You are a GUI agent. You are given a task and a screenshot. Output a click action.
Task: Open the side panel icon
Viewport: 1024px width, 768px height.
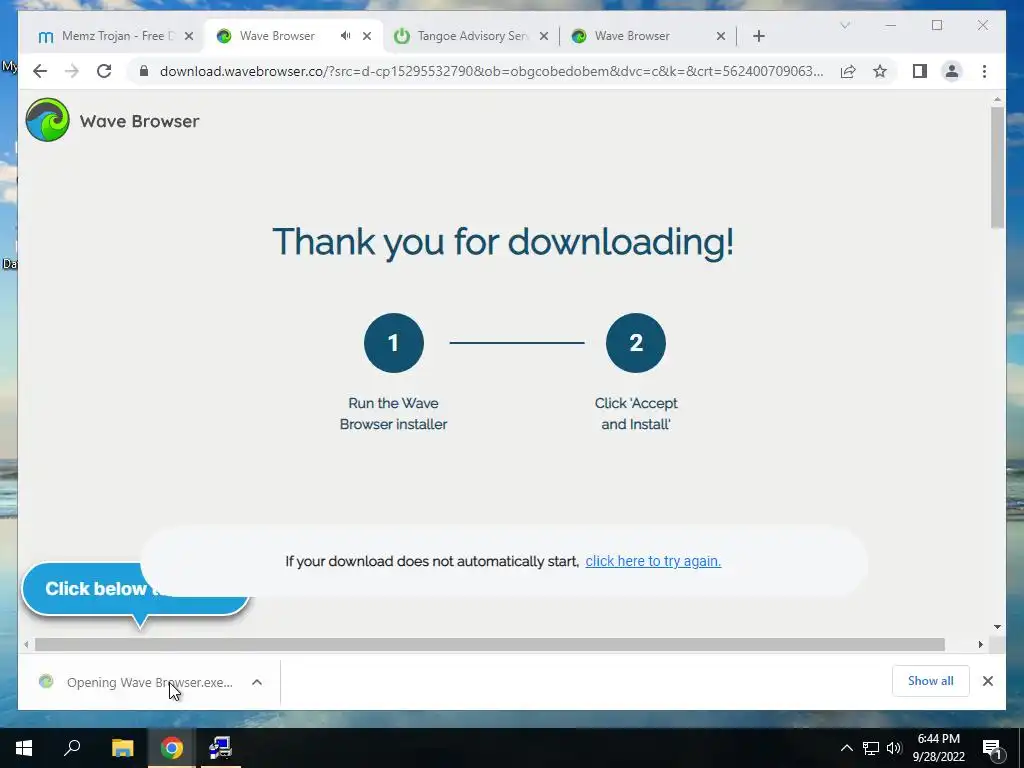pyautogui.click(x=920, y=71)
